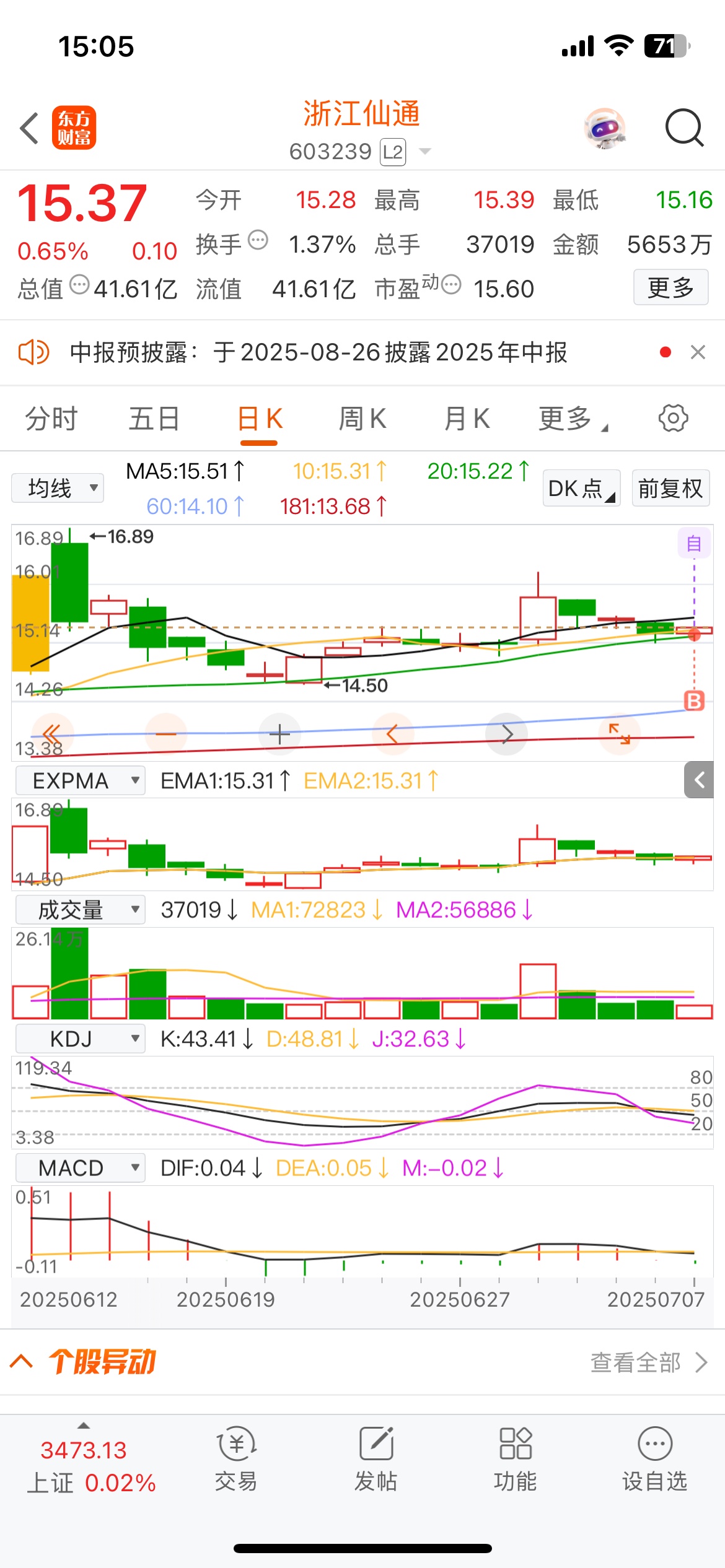Expand chart to fullscreen icon
This screenshot has width=725, height=1568.
[620, 734]
